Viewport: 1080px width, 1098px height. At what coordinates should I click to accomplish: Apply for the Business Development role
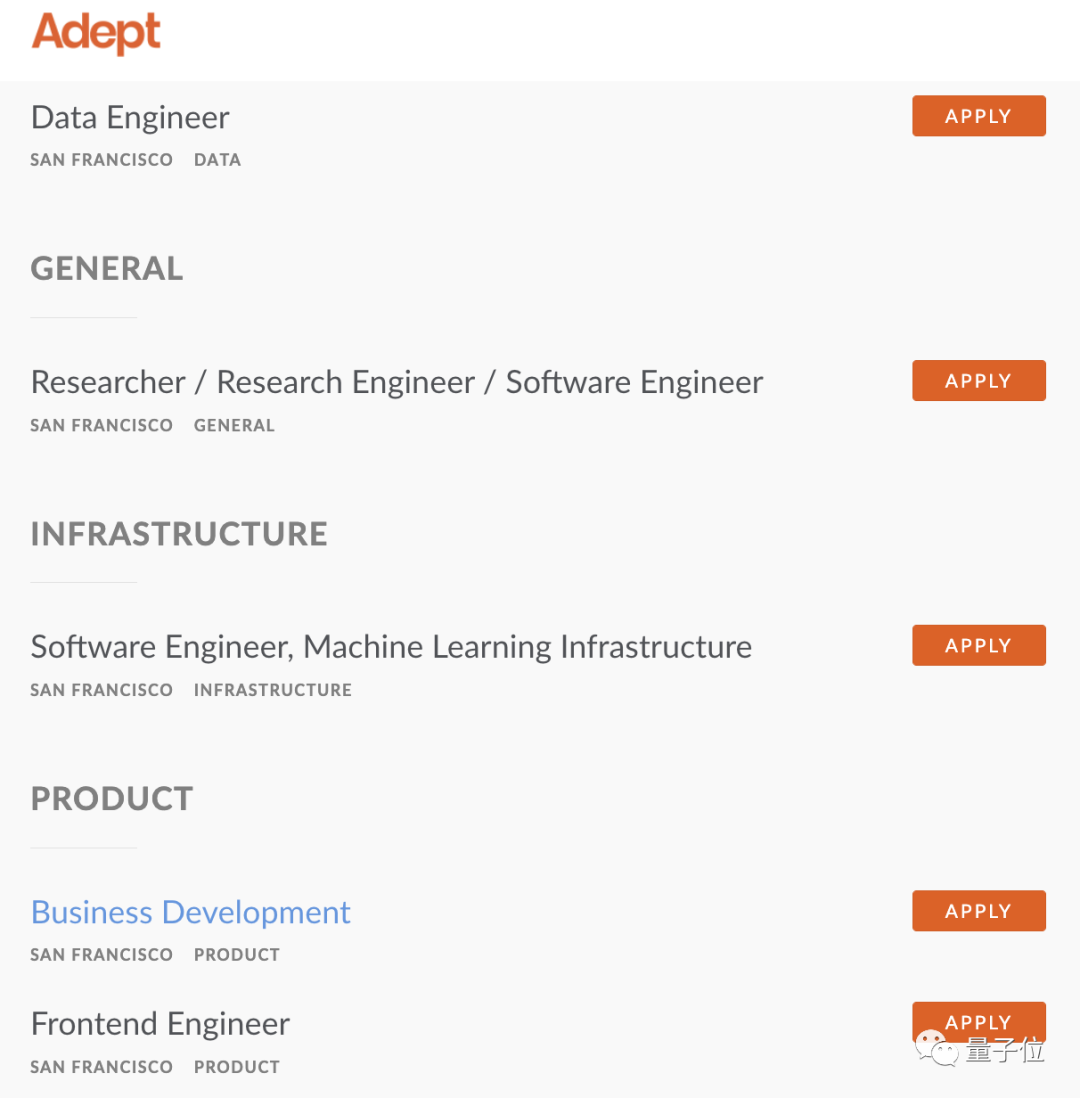coord(978,911)
